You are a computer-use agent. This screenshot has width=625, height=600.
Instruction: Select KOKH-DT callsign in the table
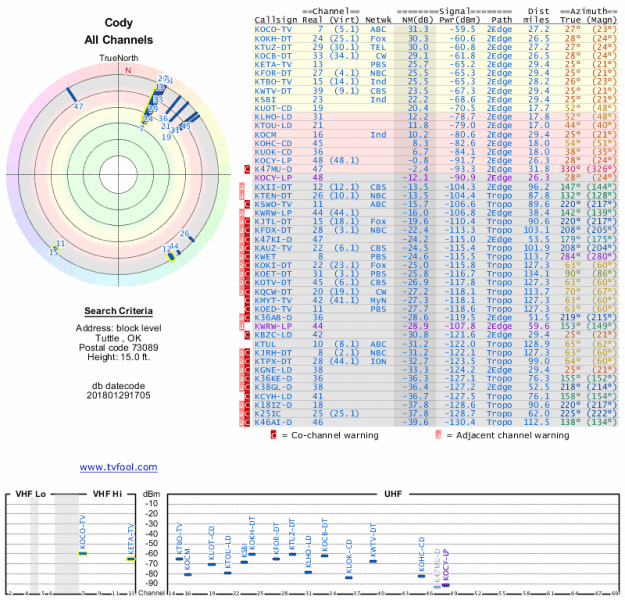(273, 39)
